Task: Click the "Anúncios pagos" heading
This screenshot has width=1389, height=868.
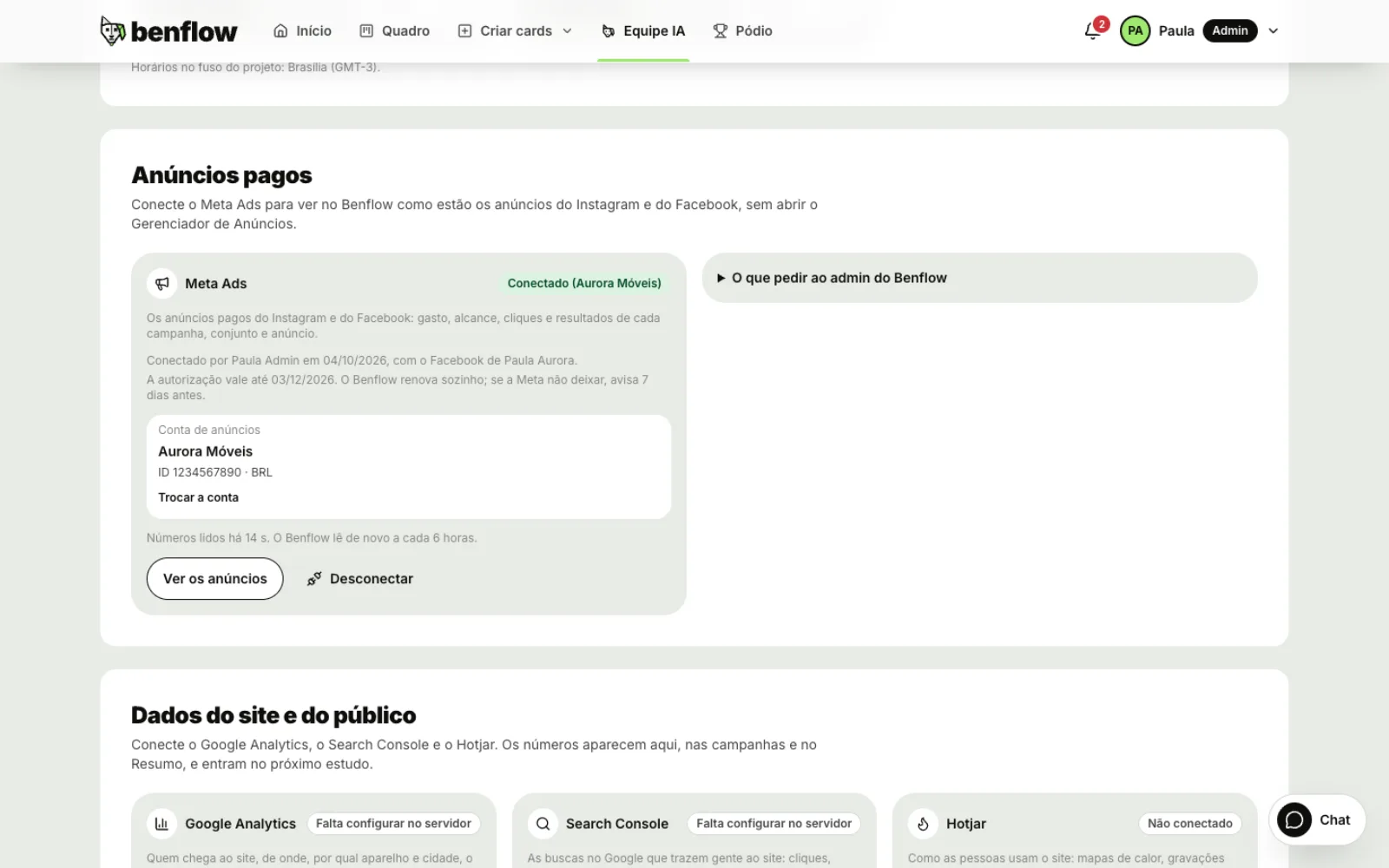Action: (221, 175)
